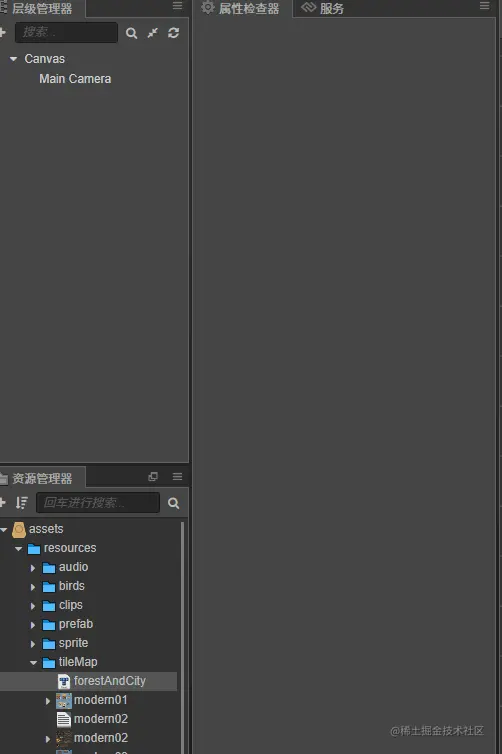Open the 服务 tab
This screenshot has width=502, height=754.
322,8
